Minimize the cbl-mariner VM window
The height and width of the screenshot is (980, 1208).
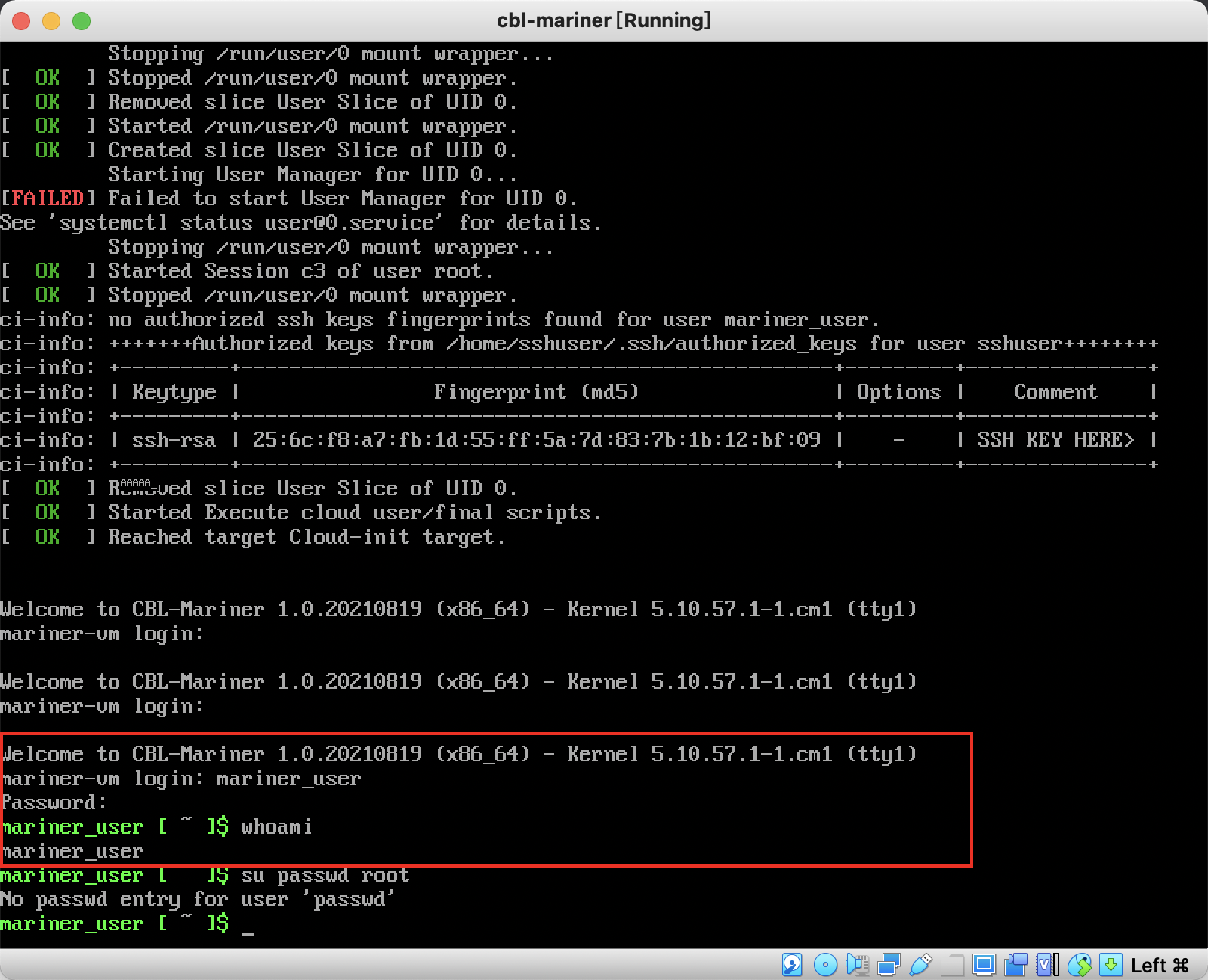click(x=51, y=20)
